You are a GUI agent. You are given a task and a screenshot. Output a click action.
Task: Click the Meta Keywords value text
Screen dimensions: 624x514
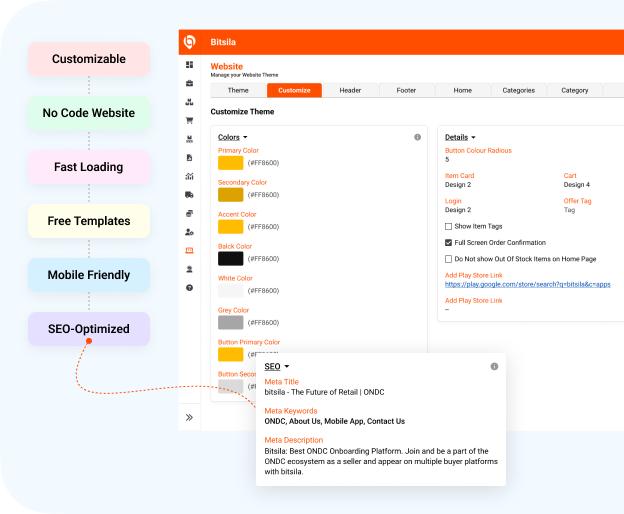(335, 421)
